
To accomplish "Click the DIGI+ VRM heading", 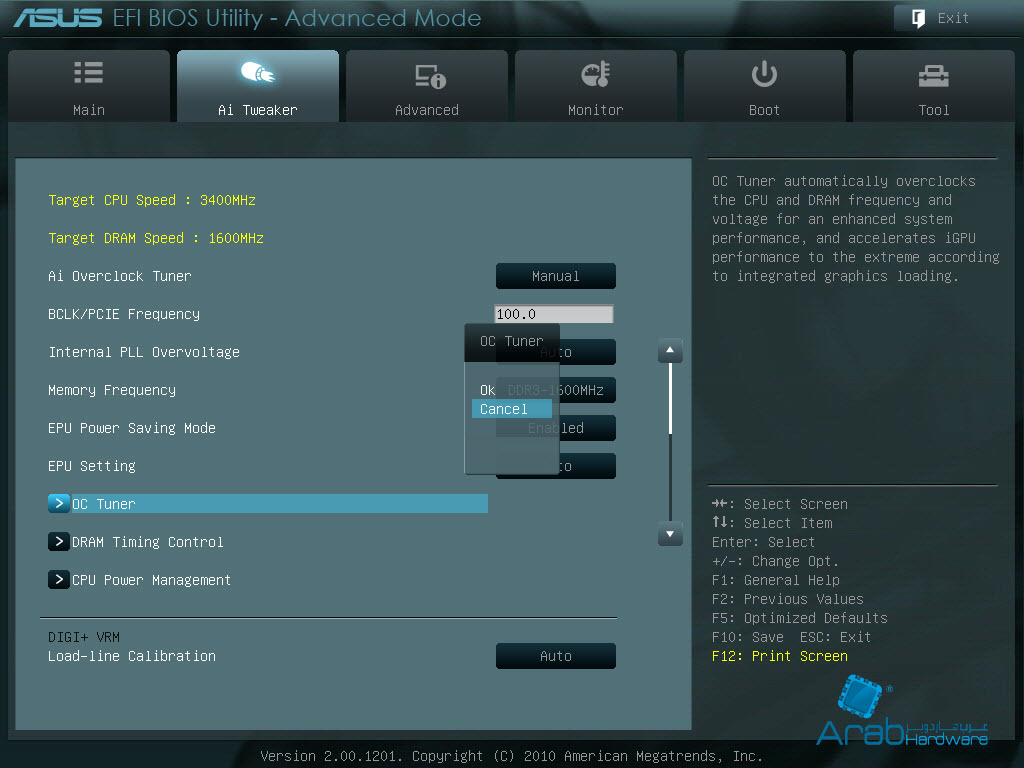I will click(84, 637).
